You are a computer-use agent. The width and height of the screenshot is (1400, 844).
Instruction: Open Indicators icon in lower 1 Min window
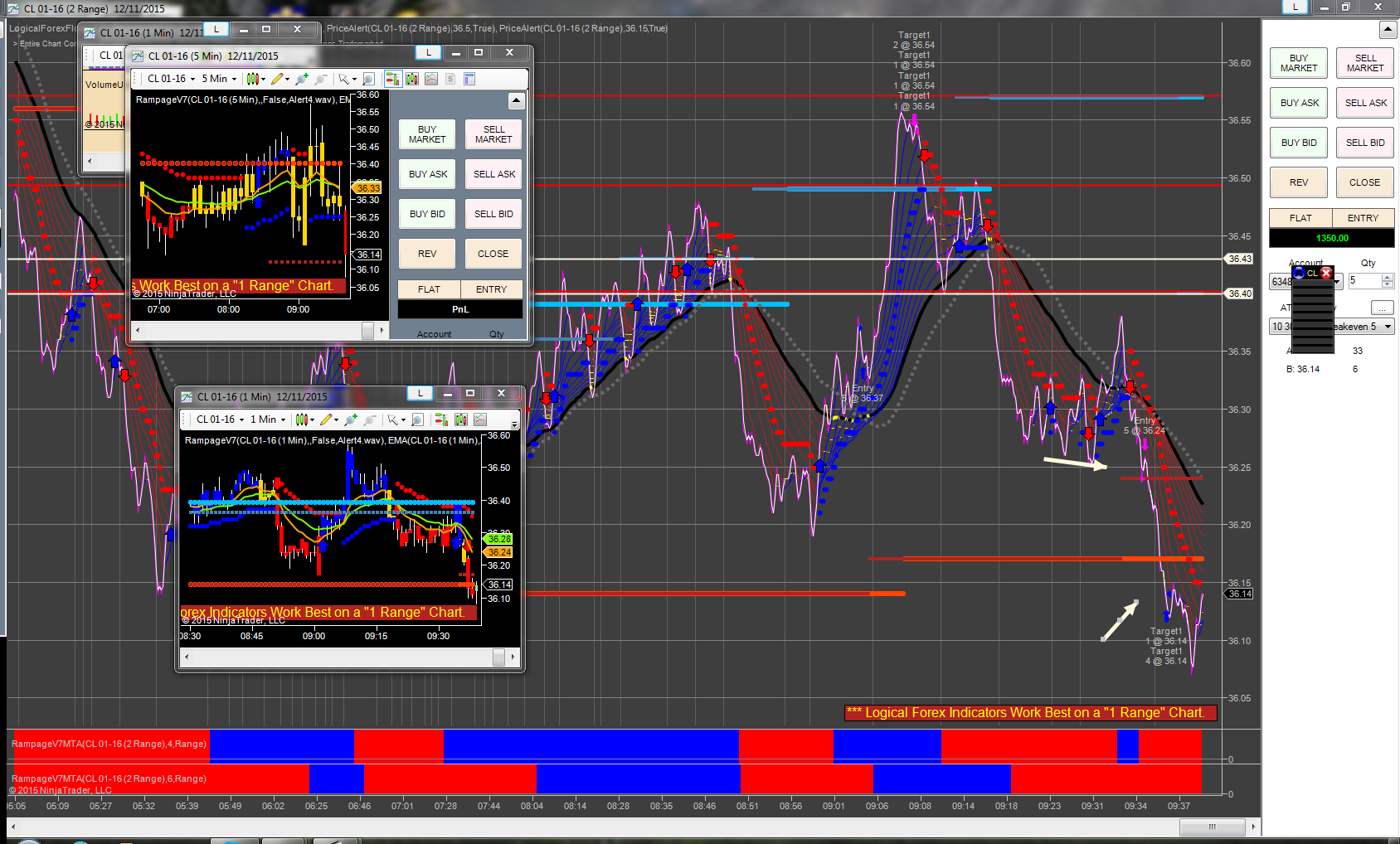(480, 420)
